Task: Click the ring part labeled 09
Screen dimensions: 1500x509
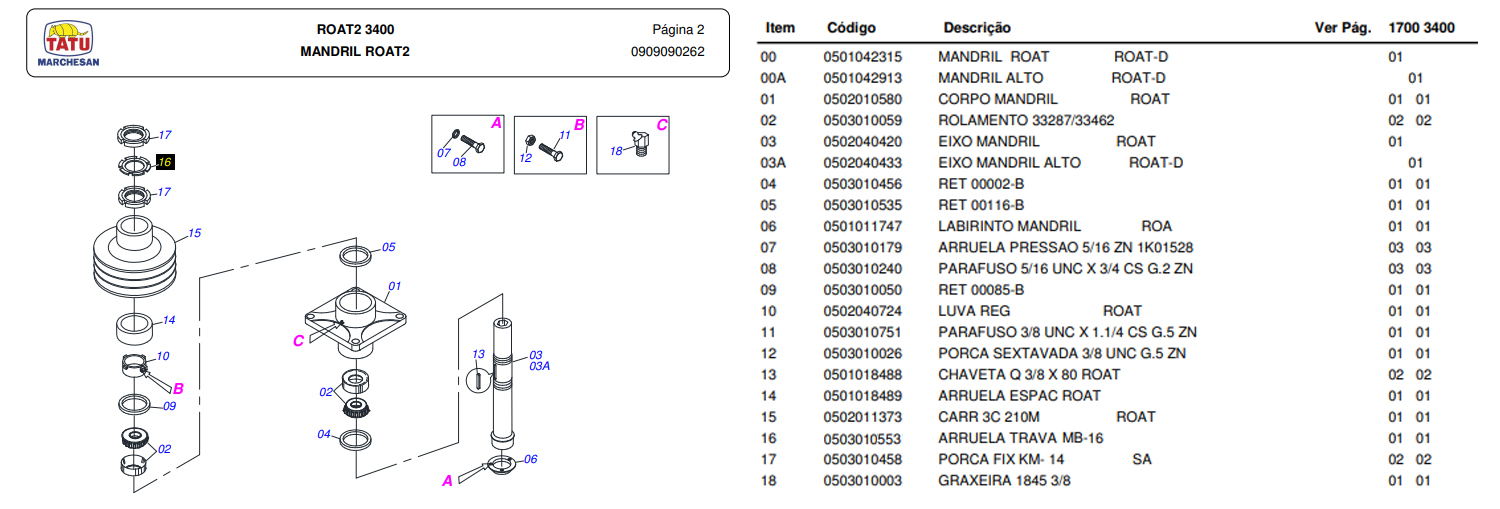Action: pyautogui.click(x=136, y=404)
